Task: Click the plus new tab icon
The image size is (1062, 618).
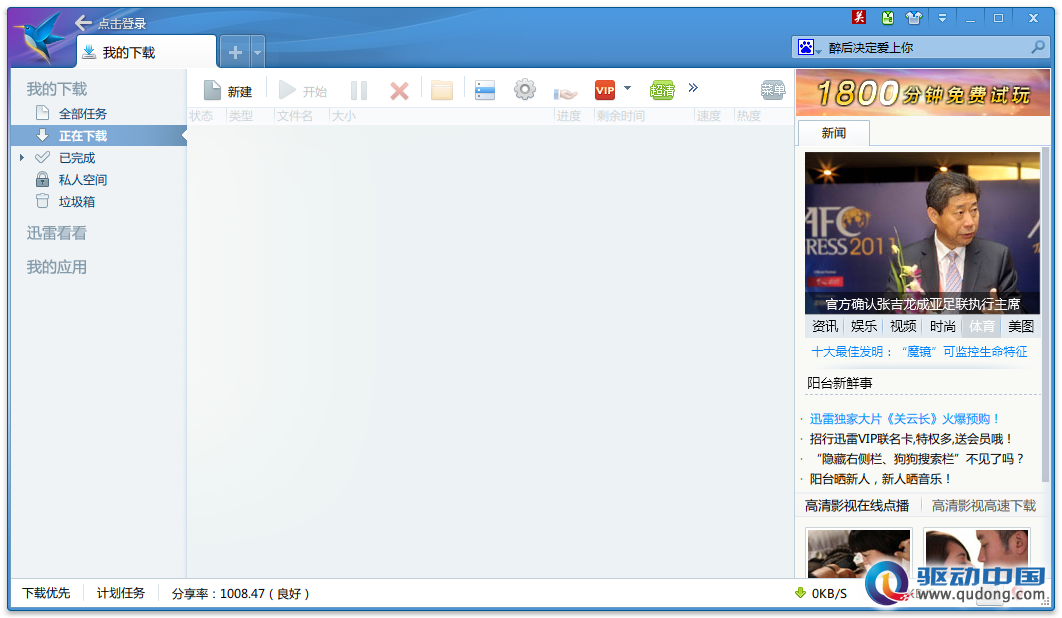Action: coord(235,52)
